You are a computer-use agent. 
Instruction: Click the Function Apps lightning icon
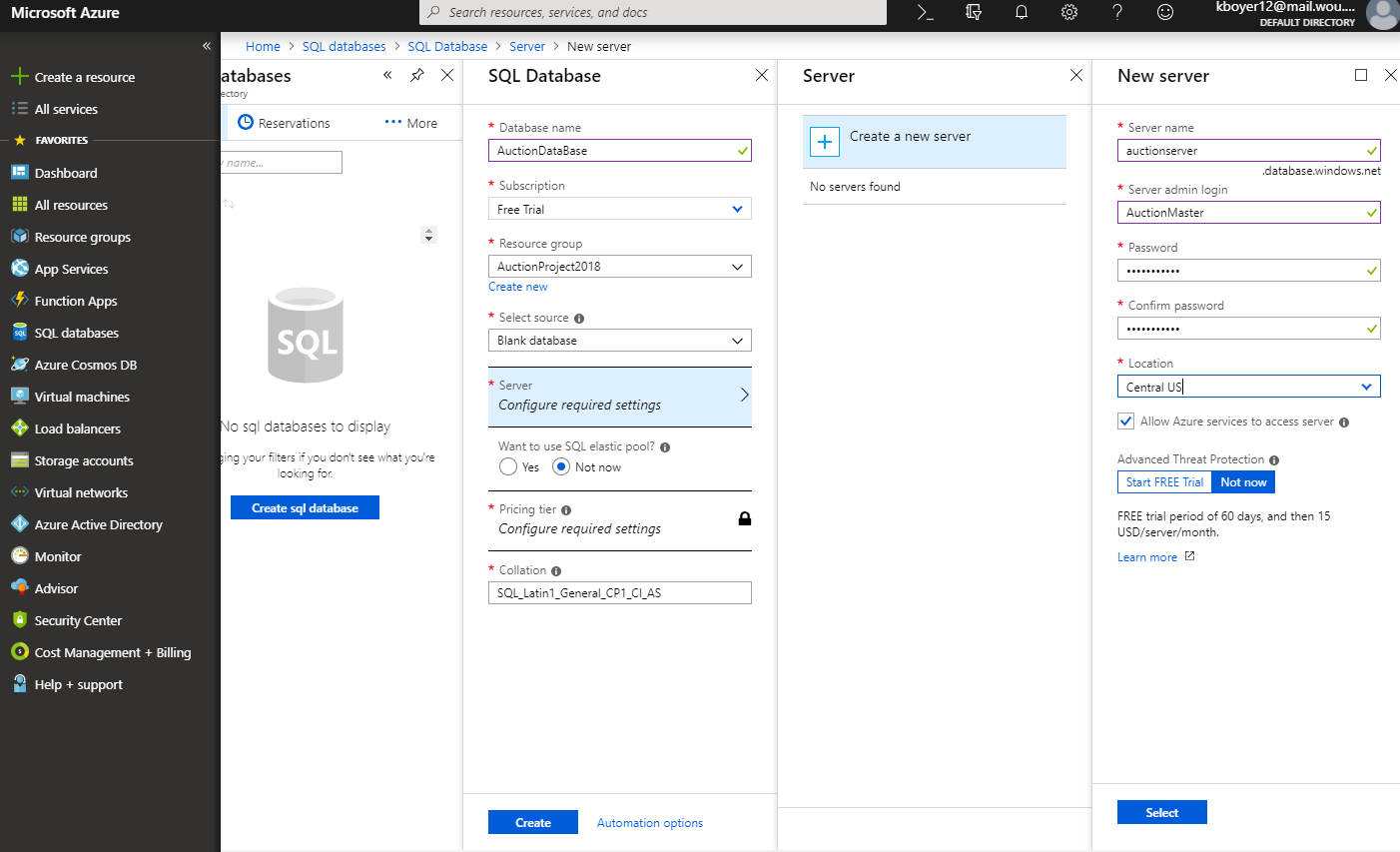19,300
